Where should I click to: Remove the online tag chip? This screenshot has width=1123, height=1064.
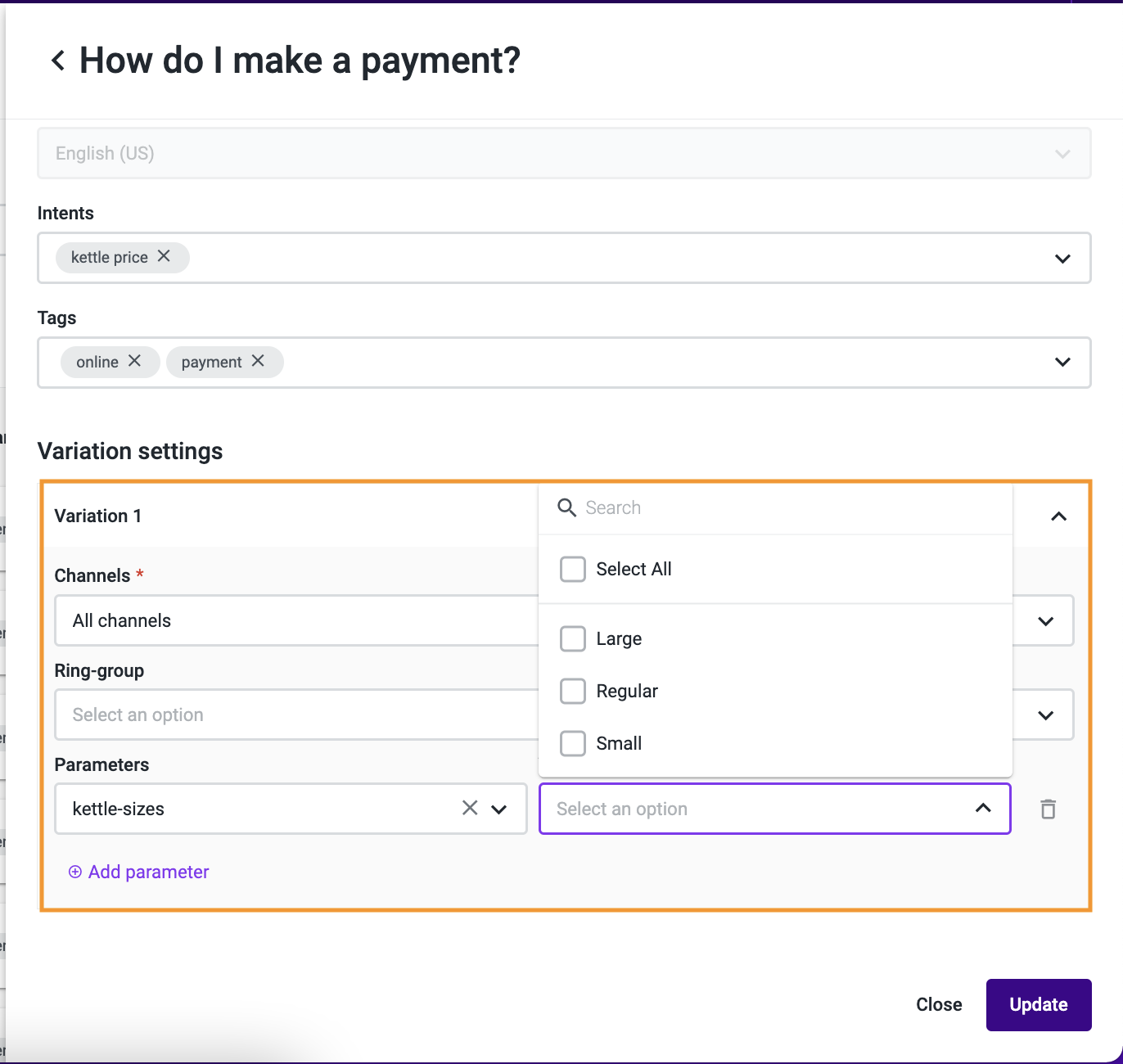pyautogui.click(x=135, y=361)
